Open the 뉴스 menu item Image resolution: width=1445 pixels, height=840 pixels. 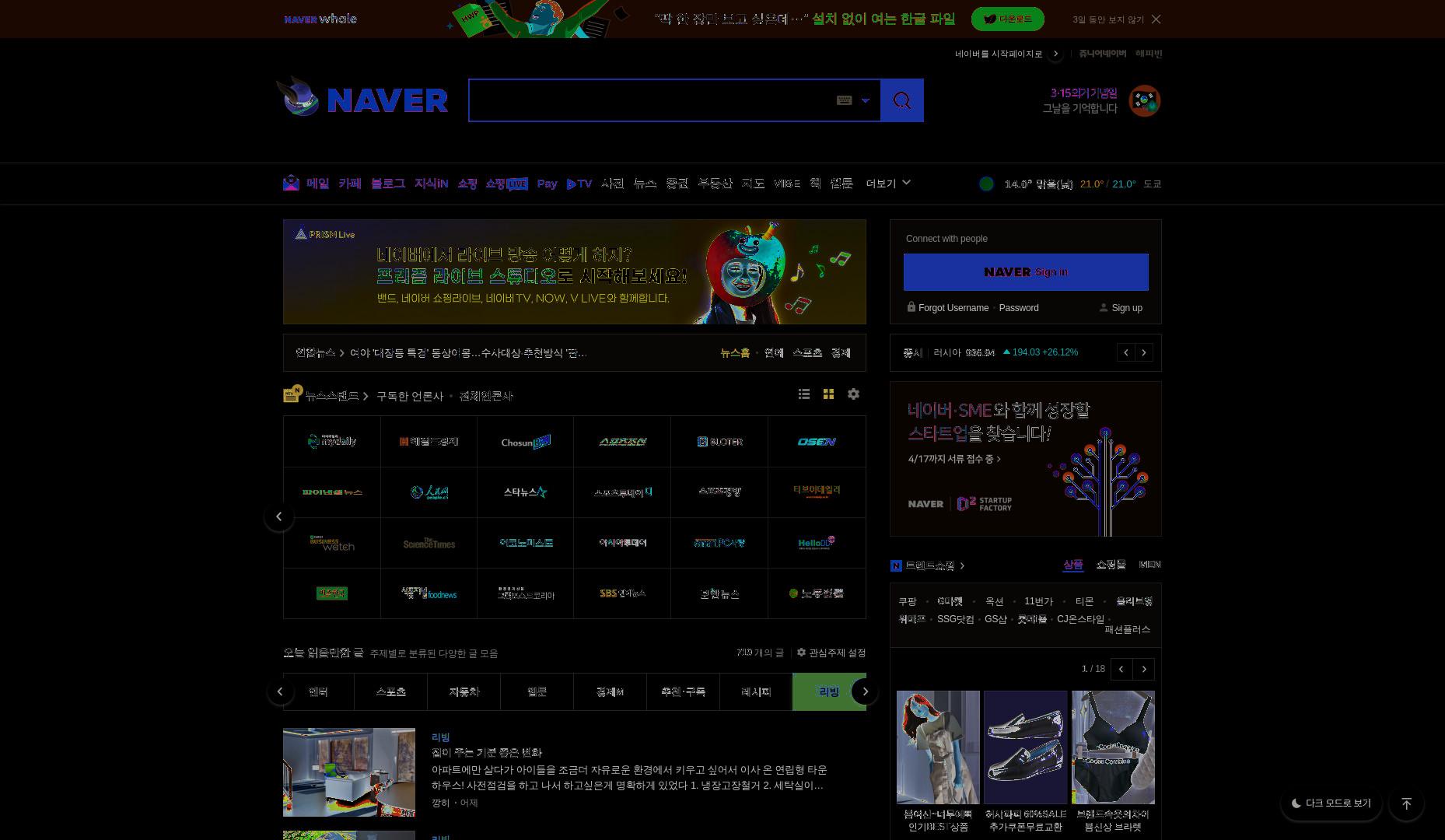tap(645, 184)
